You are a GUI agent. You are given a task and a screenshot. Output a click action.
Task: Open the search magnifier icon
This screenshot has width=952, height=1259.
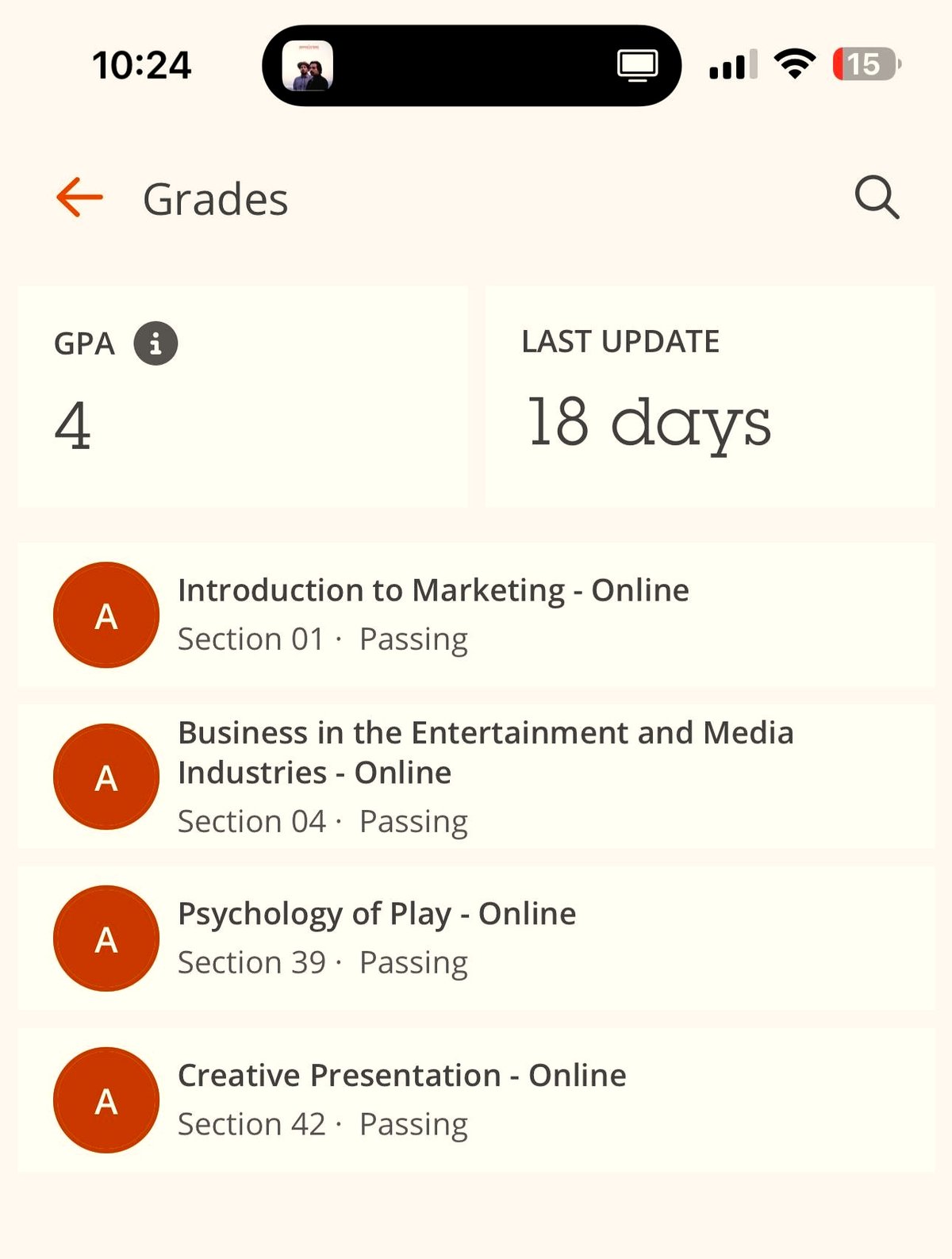[877, 197]
